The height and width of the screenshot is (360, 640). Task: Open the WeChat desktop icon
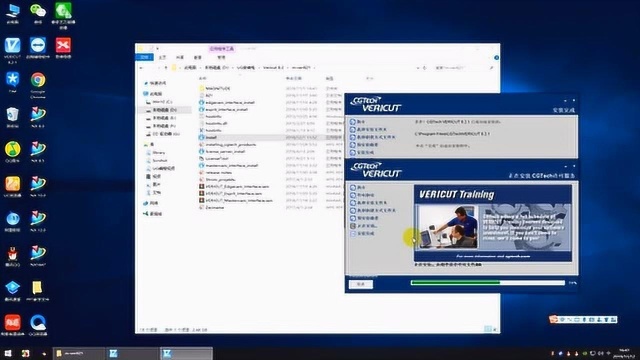coord(38,13)
